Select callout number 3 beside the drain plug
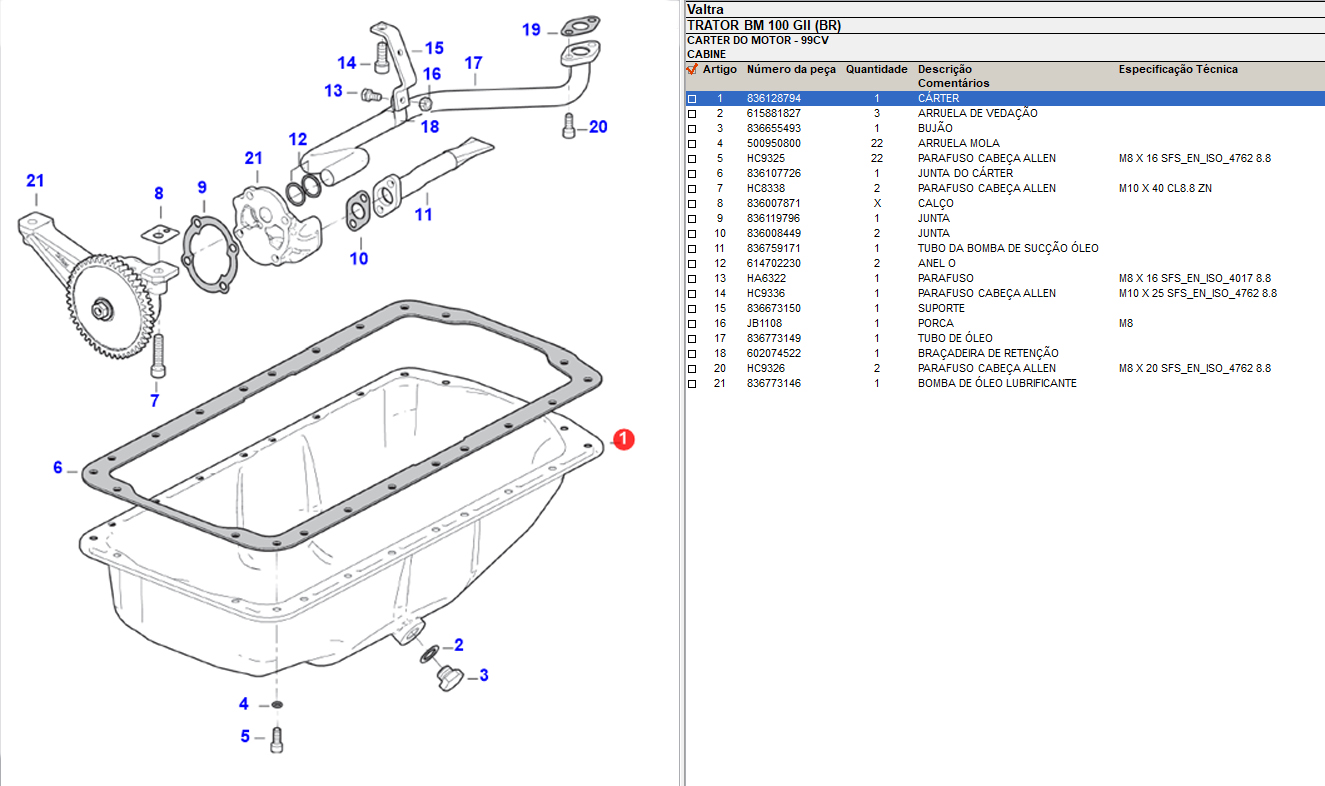 click(484, 676)
